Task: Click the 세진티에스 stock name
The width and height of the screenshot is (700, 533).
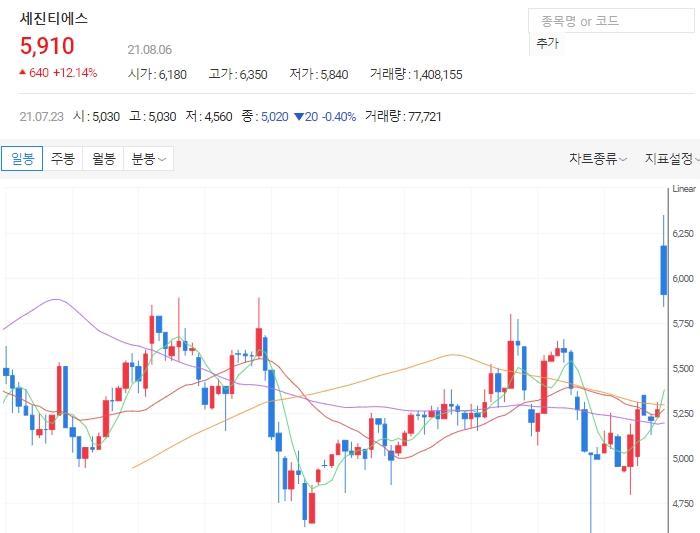Action: pos(54,18)
